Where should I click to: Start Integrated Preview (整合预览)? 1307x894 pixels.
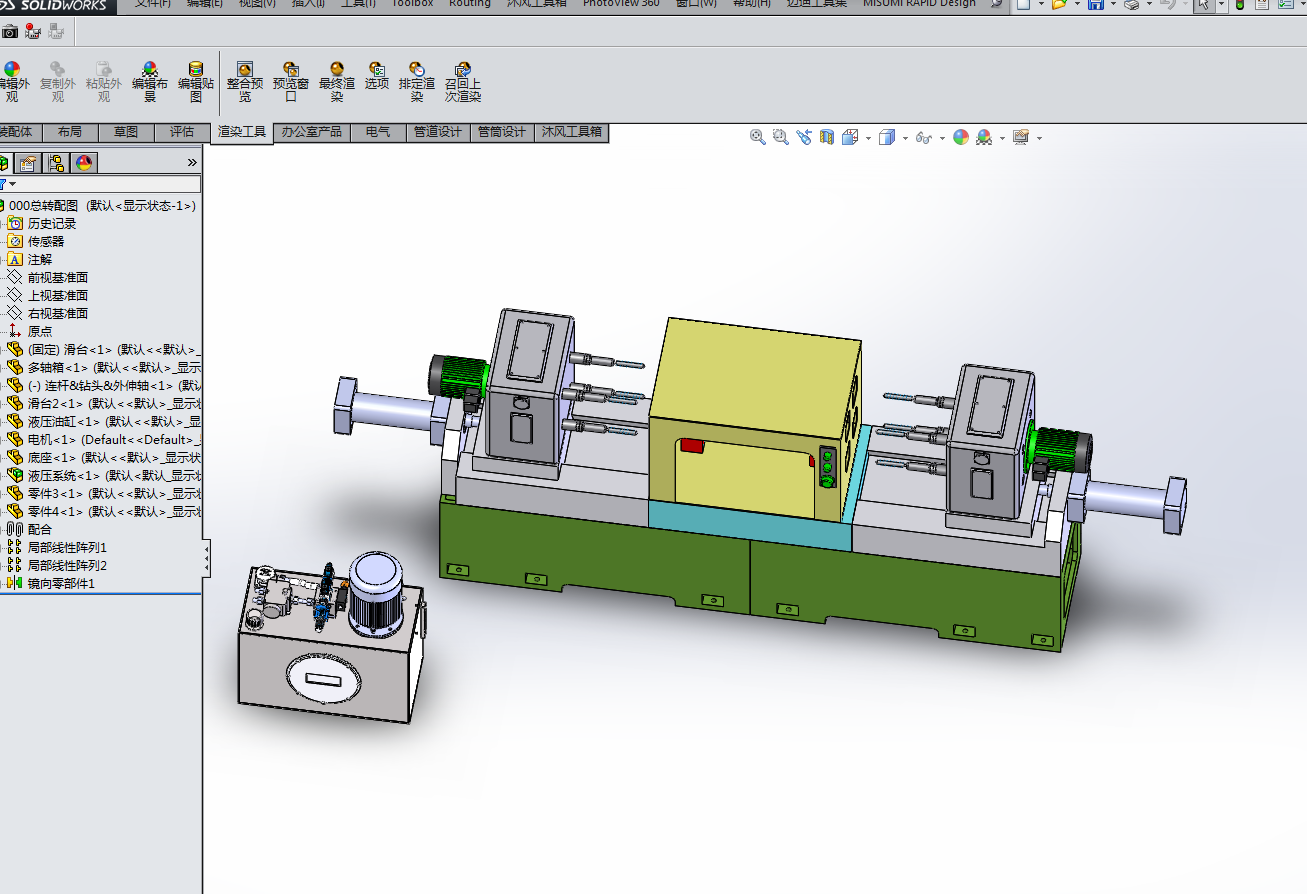(245, 81)
